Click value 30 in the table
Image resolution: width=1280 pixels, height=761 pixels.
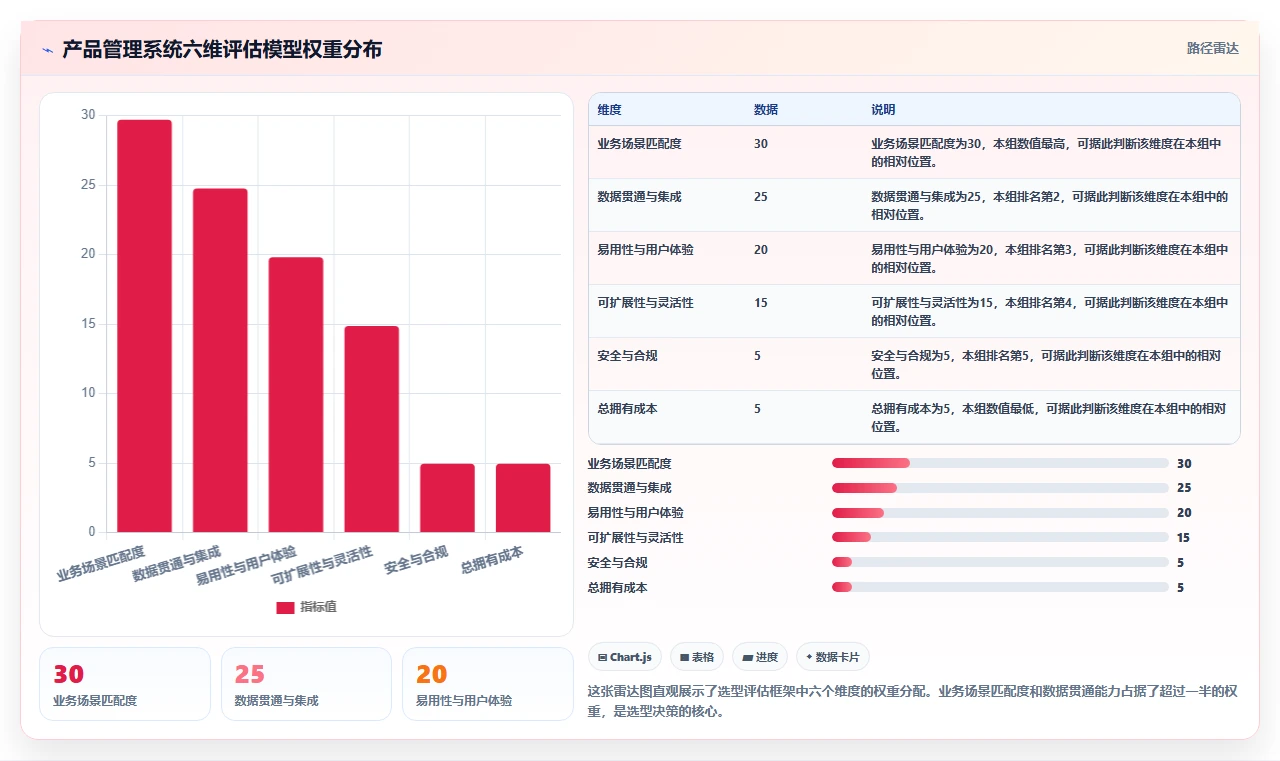pyautogui.click(x=761, y=144)
